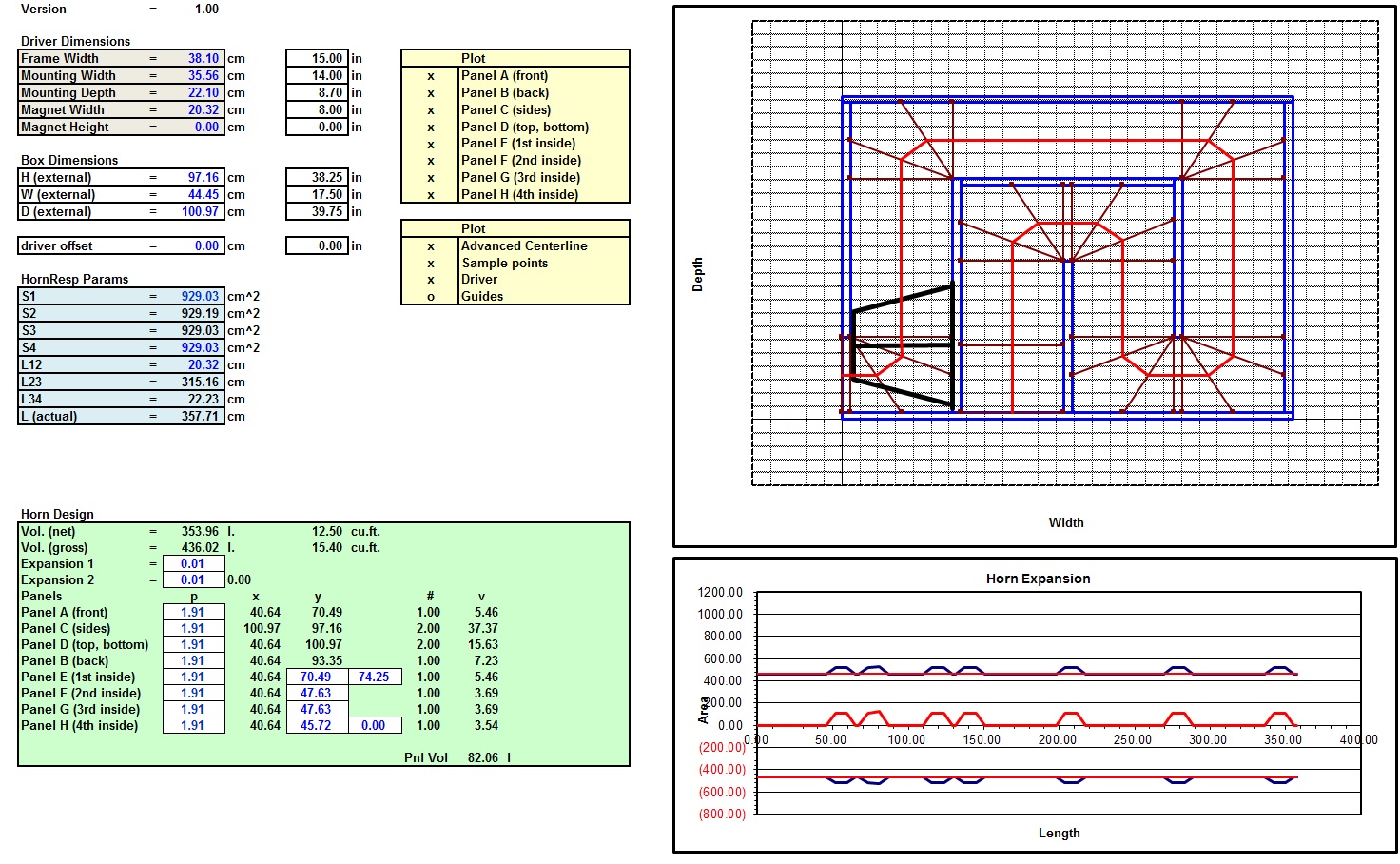Select the Vol. (net) value 353.96
The height and width of the screenshot is (864, 1400).
point(200,531)
